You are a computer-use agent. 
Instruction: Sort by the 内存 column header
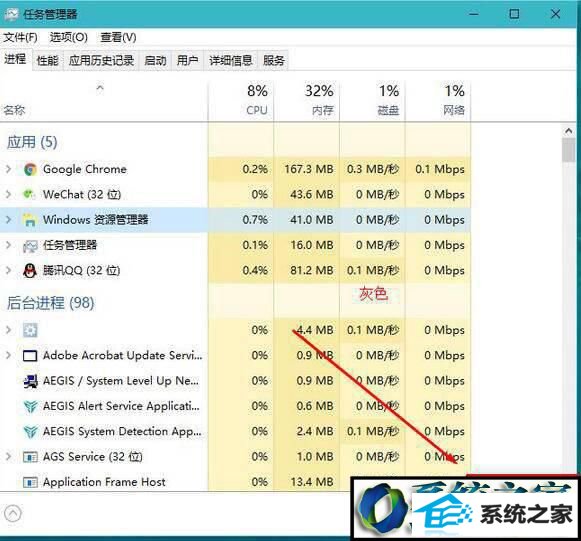click(306, 100)
